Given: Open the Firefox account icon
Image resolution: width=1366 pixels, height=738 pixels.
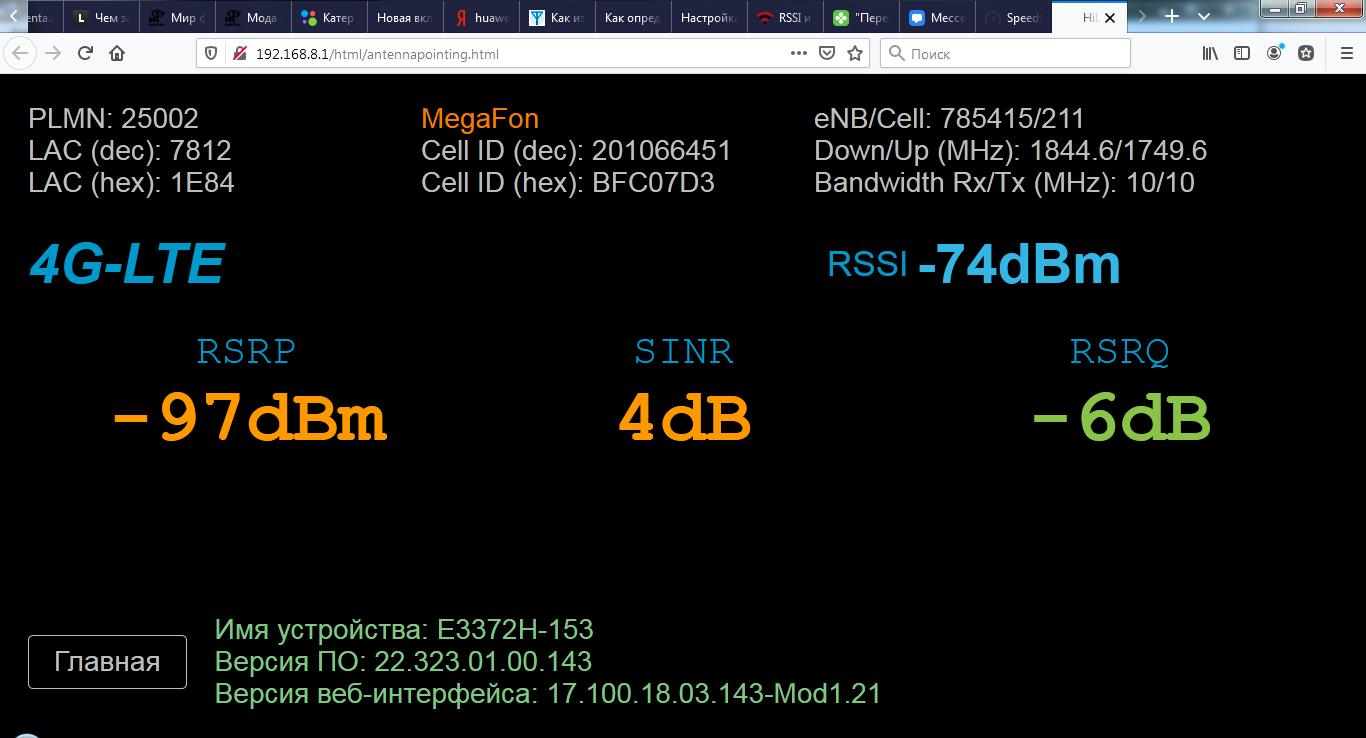Looking at the screenshot, I should coord(1274,54).
